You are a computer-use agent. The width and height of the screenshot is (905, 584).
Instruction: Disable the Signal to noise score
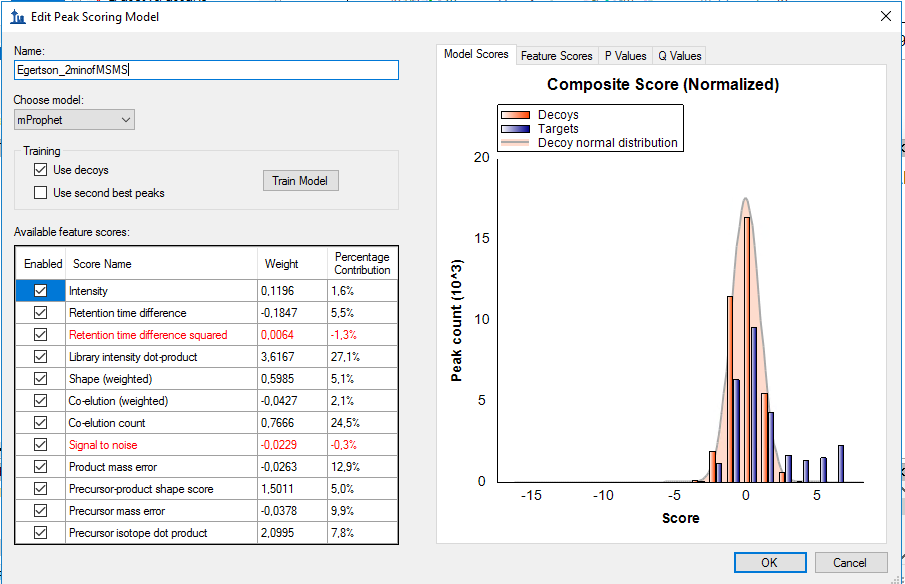coord(41,445)
